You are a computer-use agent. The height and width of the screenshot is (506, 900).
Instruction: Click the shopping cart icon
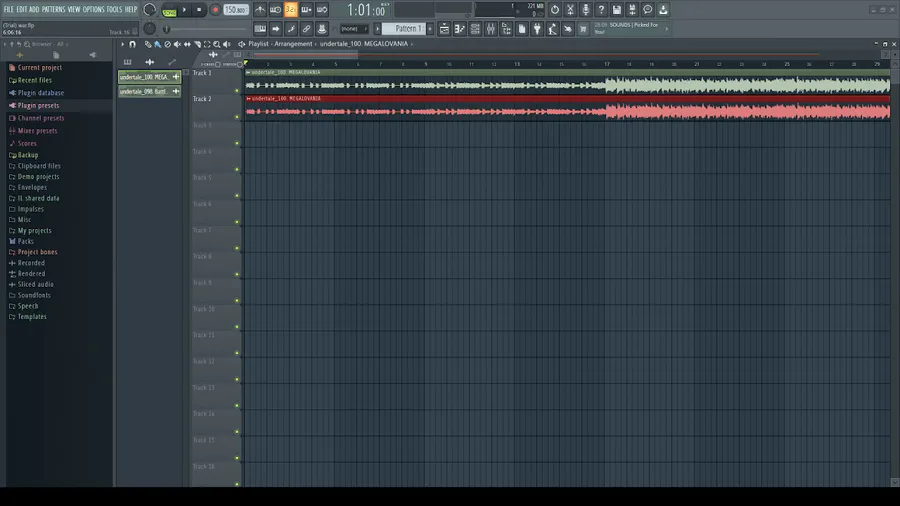[583, 29]
